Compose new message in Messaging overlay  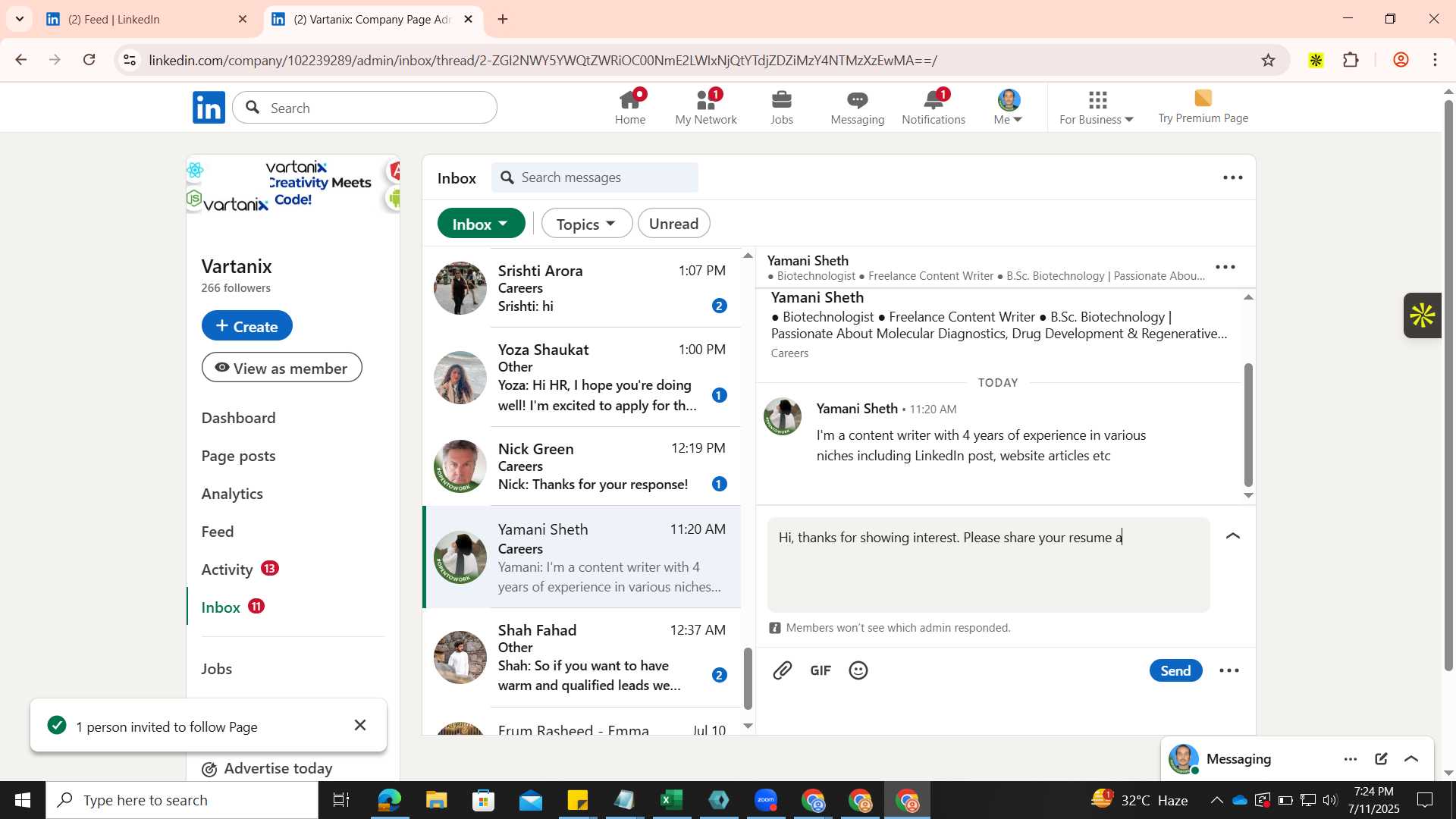pos(1381,759)
